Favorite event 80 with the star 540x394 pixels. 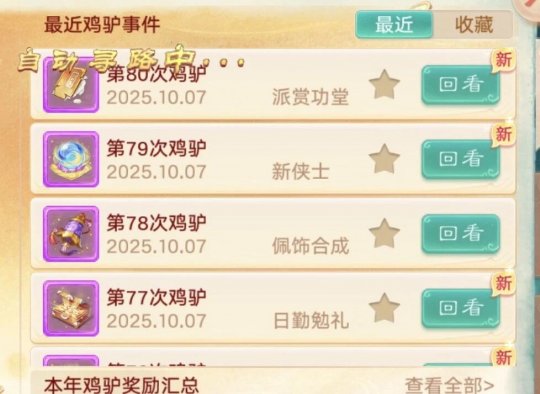coord(384,84)
